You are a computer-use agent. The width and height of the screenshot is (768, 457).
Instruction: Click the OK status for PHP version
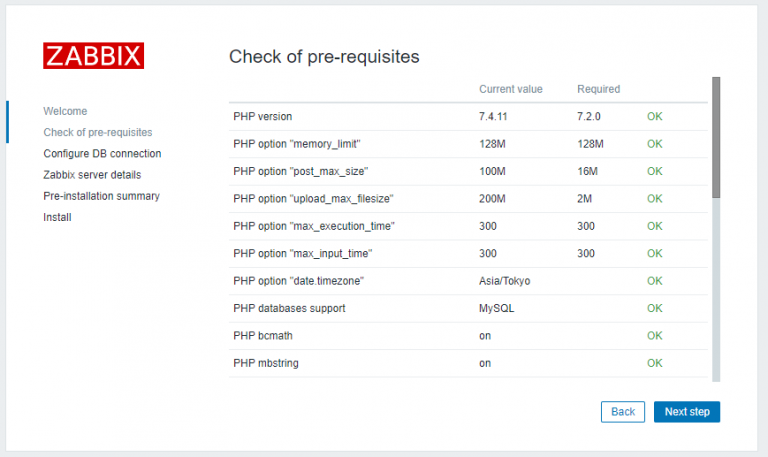[655, 117]
